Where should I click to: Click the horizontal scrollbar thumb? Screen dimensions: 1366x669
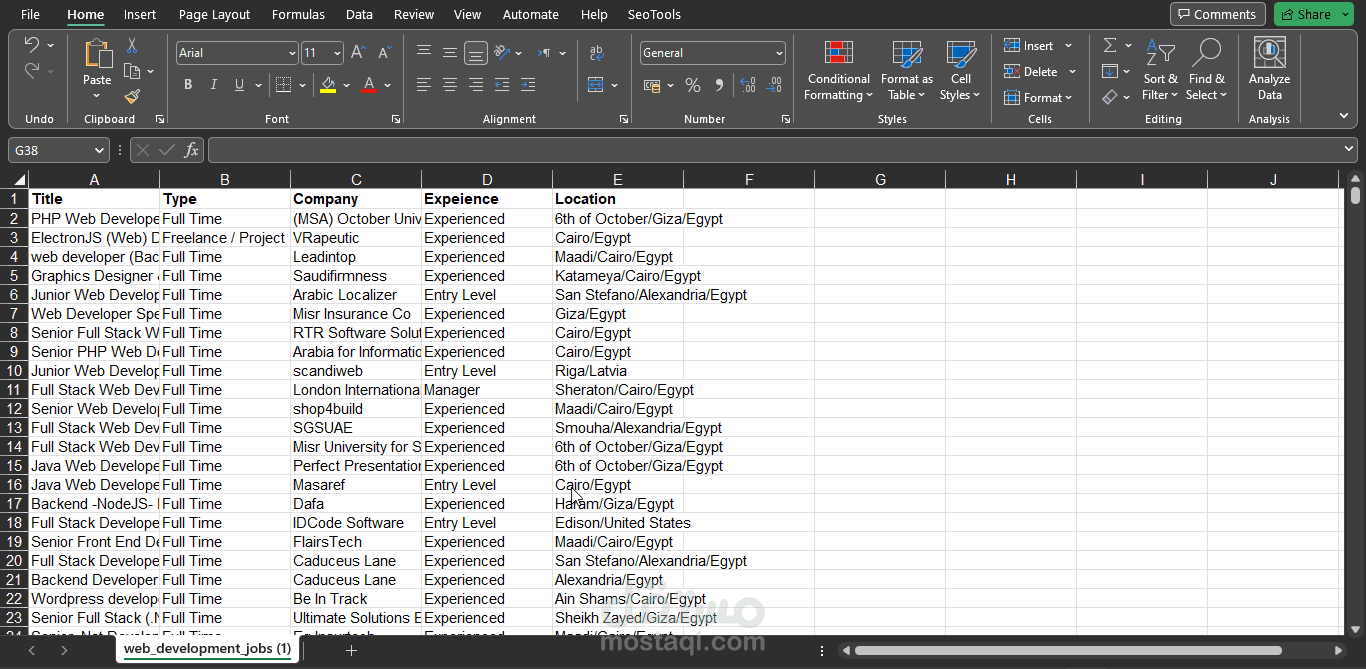pos(1068,650)
